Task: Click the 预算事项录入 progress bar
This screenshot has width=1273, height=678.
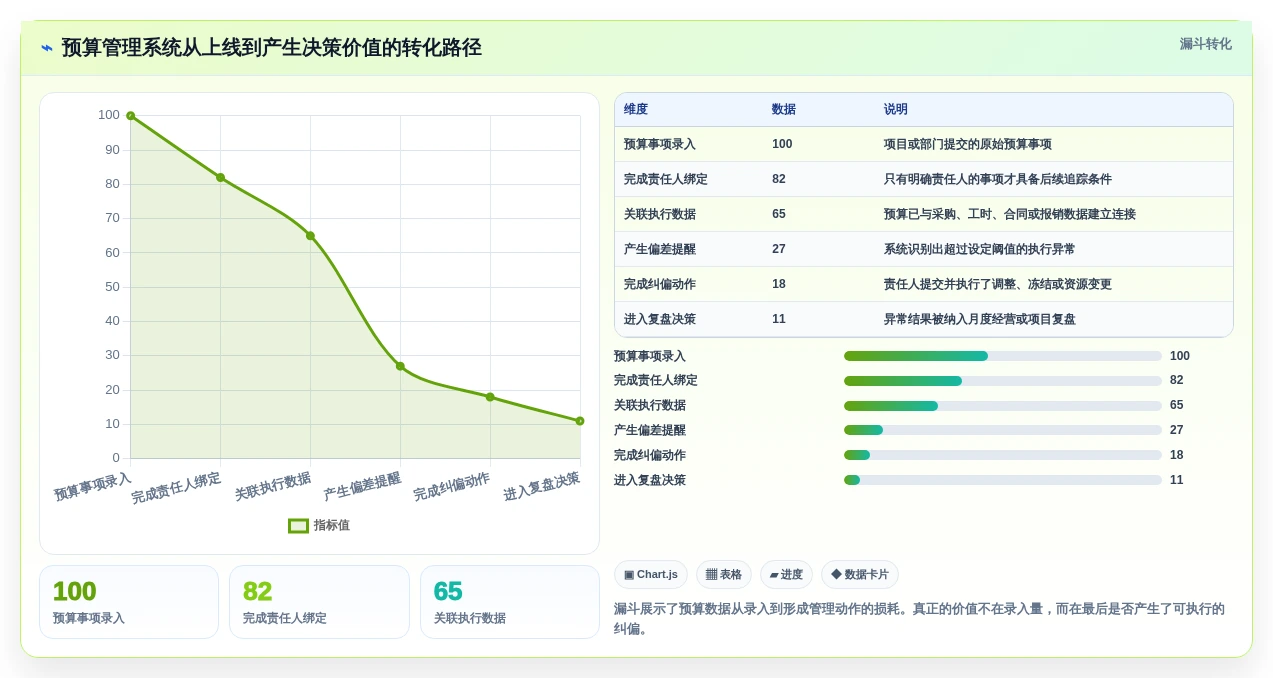Action: tap(1003, 356)
